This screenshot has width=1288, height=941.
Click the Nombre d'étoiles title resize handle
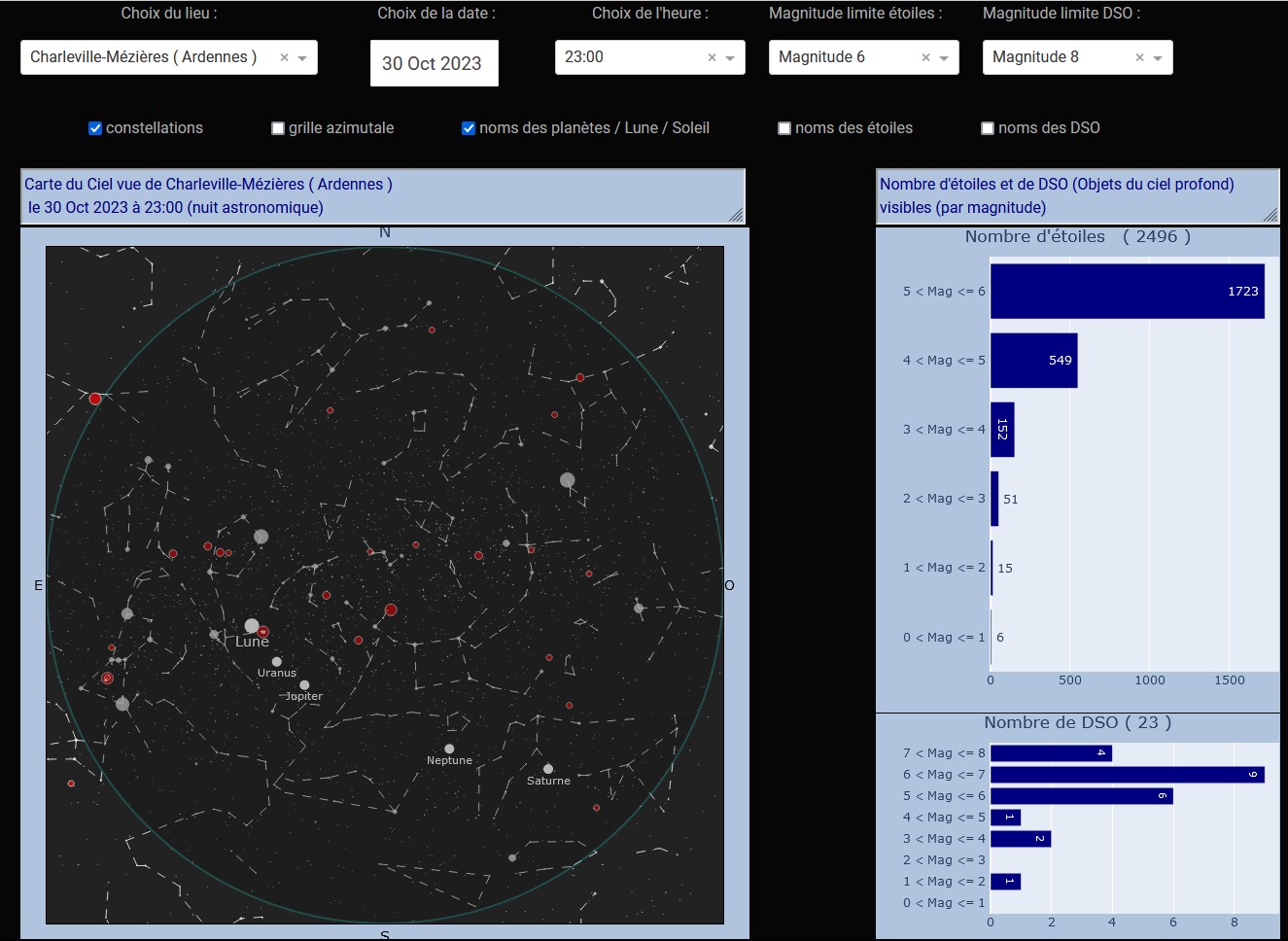(1271, 215)
